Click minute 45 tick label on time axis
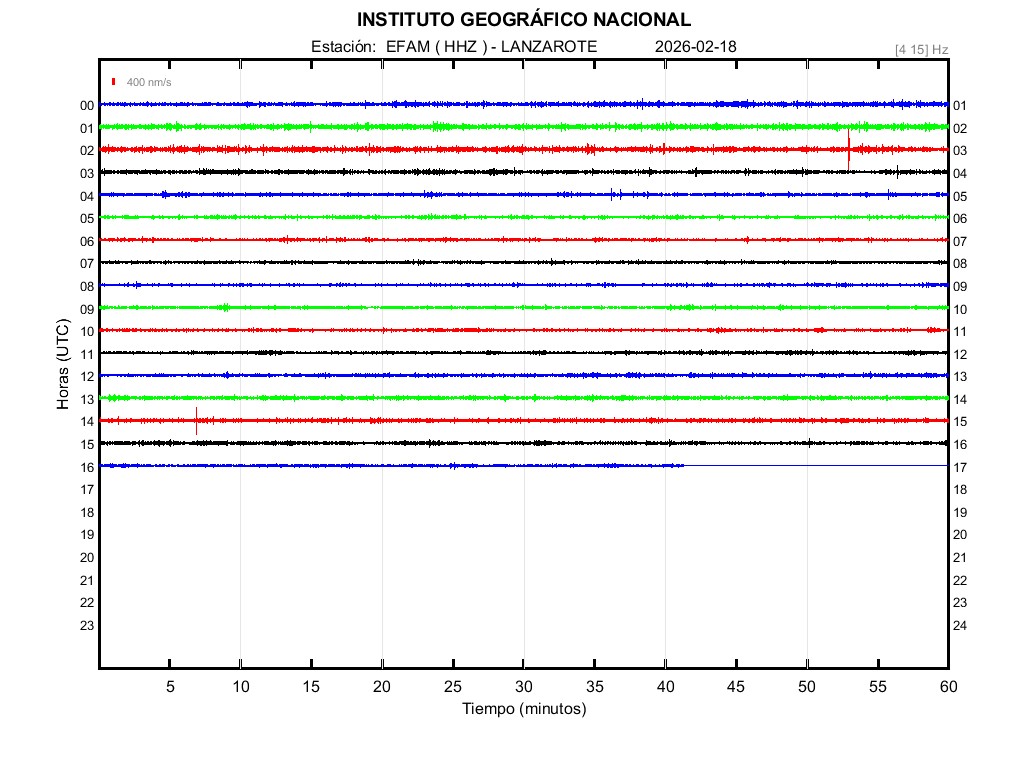Screen dimensions: 1024x768 735,687
